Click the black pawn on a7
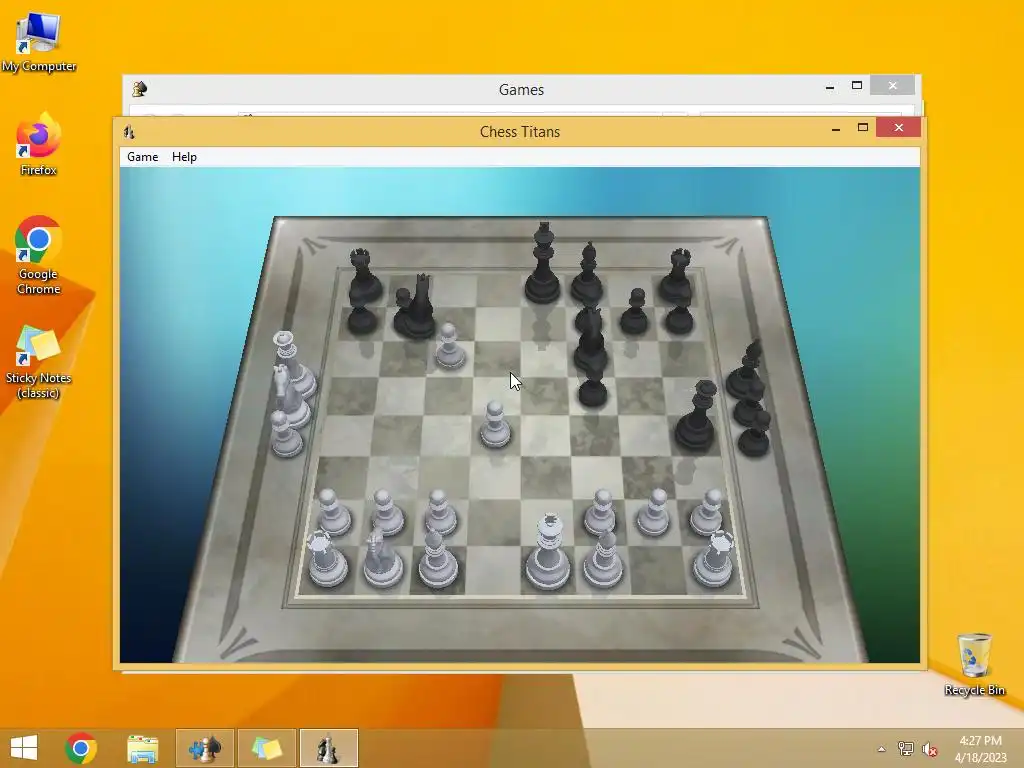The width and height of the screenshot is (1024, 768). (362, 318)
